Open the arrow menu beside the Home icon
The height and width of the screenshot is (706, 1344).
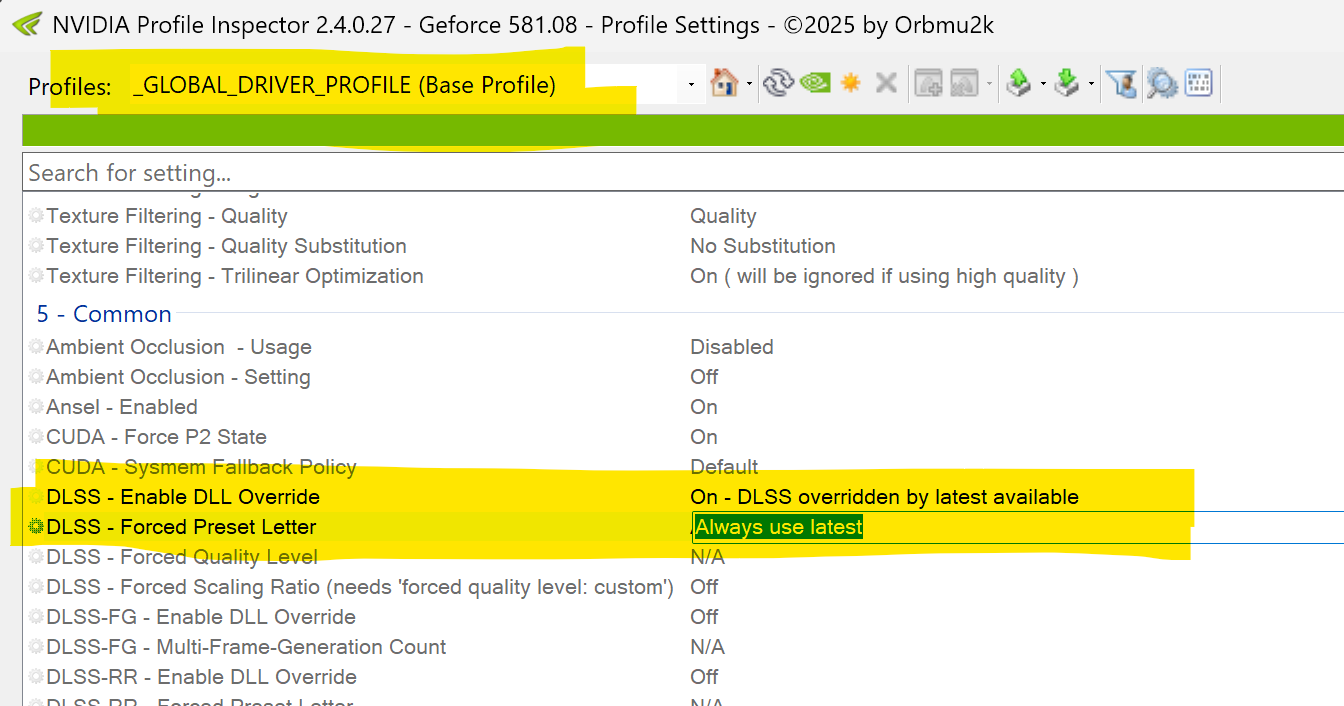point(748,85)
